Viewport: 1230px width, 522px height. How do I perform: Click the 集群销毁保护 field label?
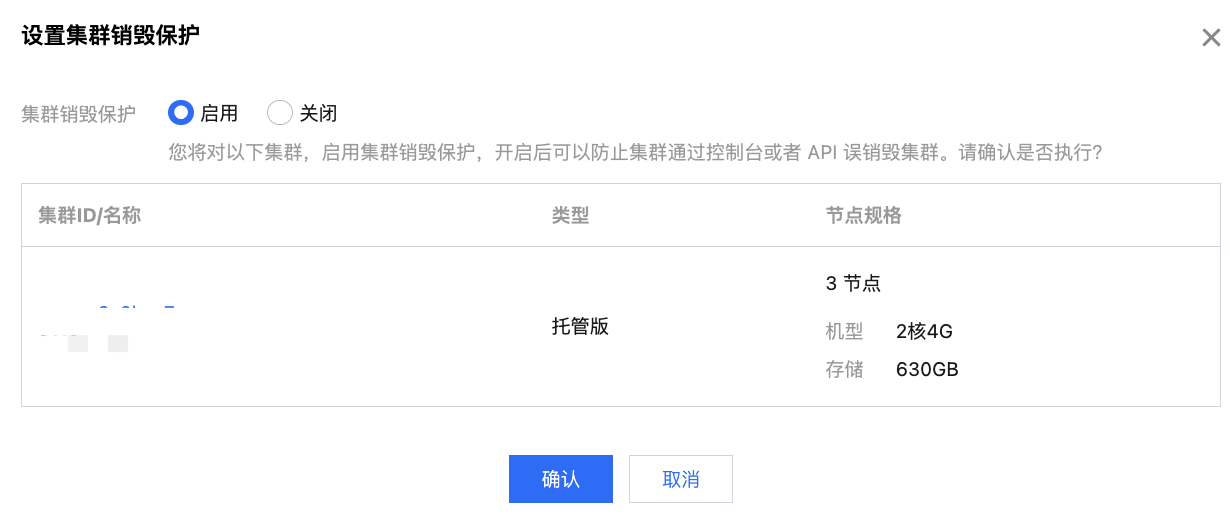coord(78,114)
